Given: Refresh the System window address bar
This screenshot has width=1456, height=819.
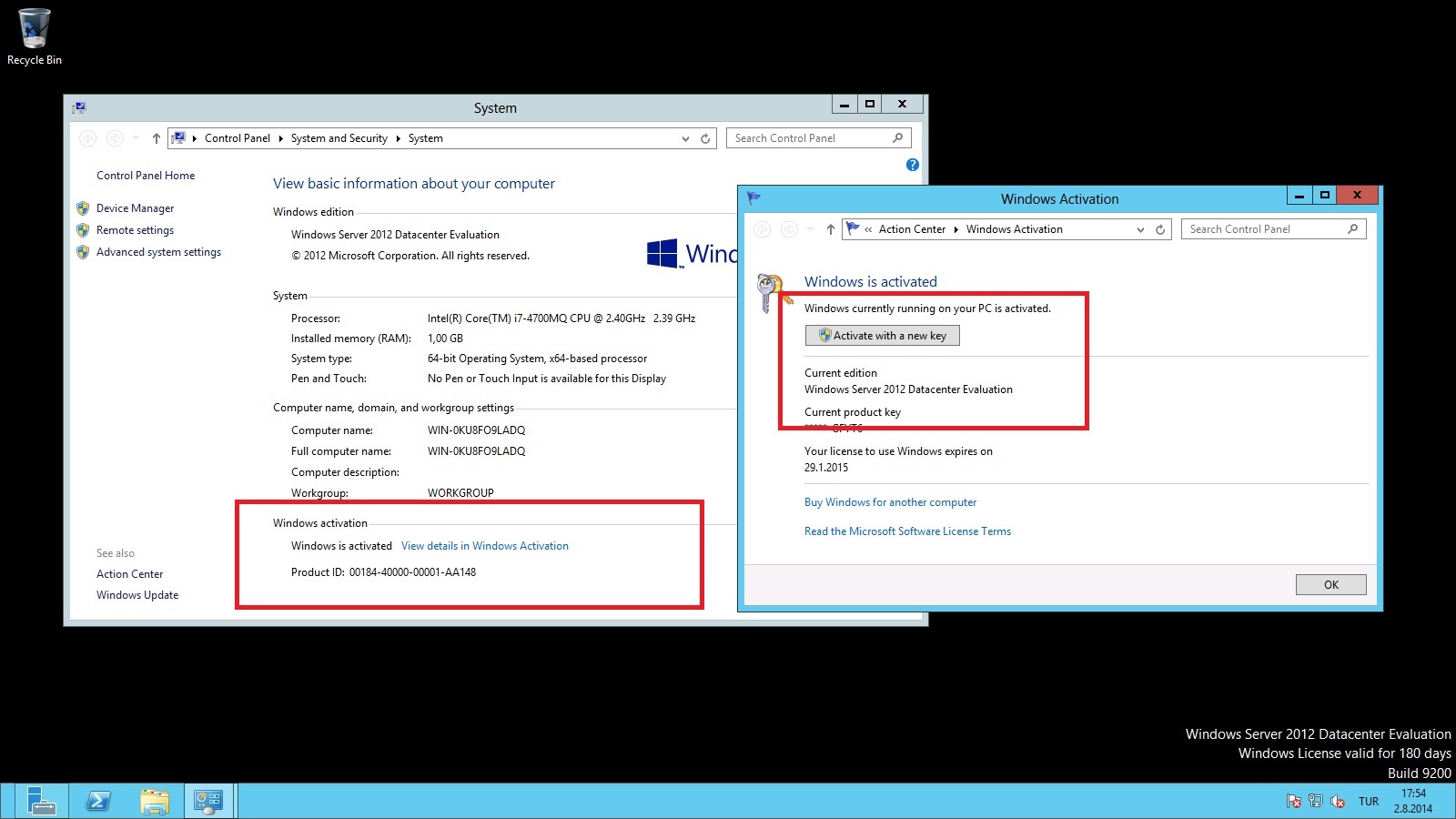Looking at the screenshot, I should coord(705,138).
